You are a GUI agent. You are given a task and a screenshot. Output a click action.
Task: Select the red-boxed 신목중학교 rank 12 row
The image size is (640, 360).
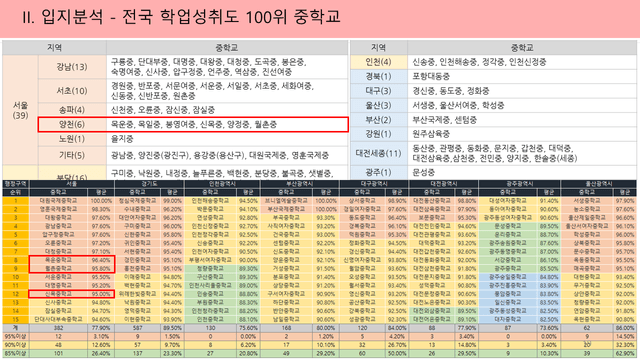(71, 294)
